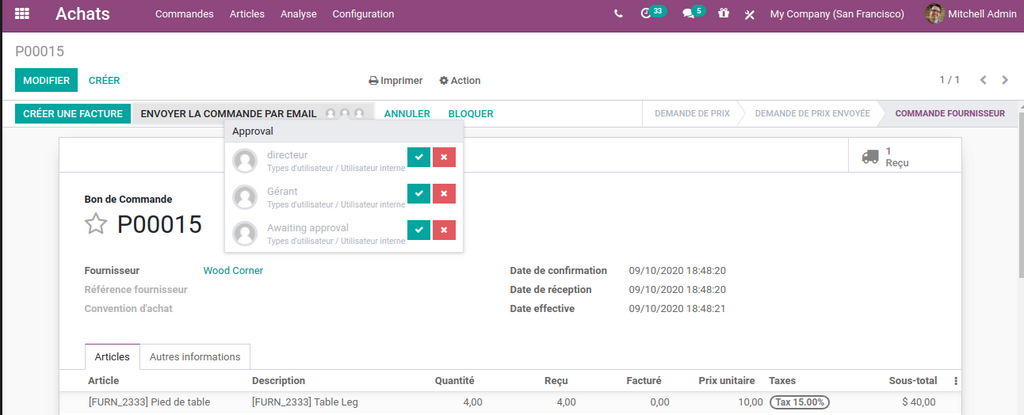This screenshot has height=415, width=1024.
Task: Open the Imprimer print dropdown
Action: (396, 81)
